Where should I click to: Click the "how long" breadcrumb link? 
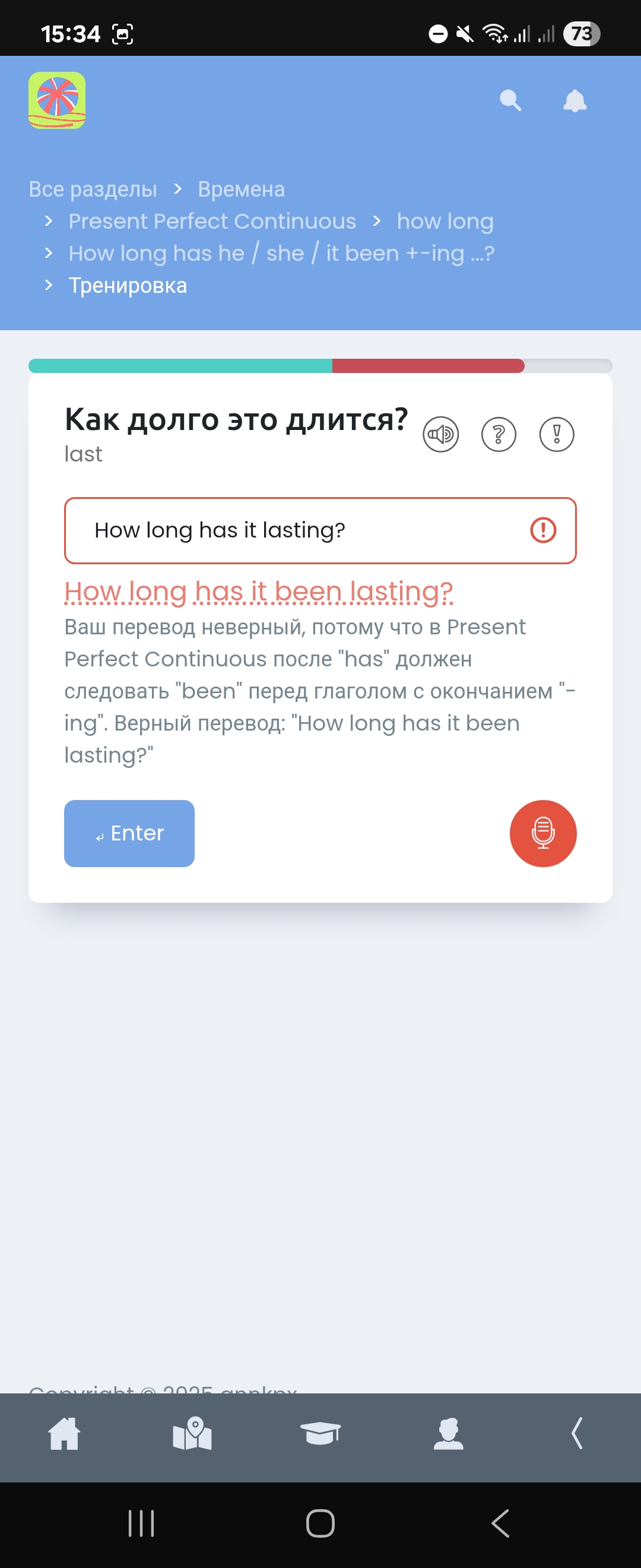[445, 222]
